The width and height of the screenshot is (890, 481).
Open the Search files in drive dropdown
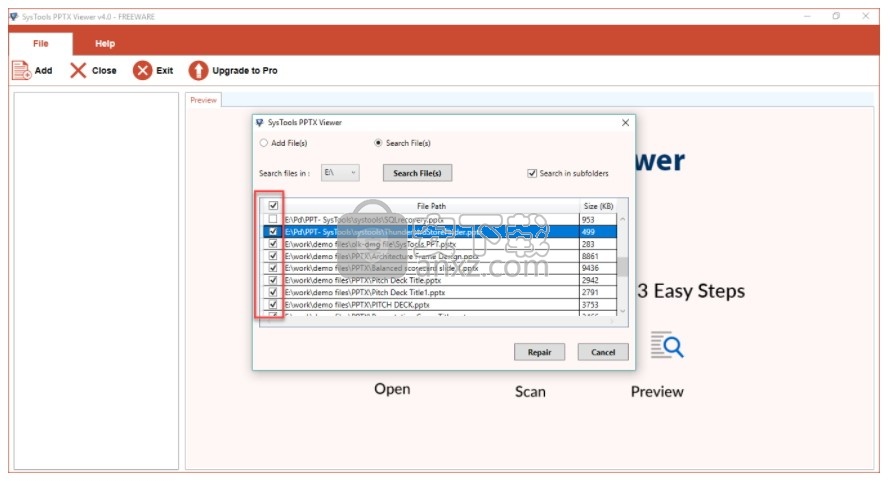340,173
